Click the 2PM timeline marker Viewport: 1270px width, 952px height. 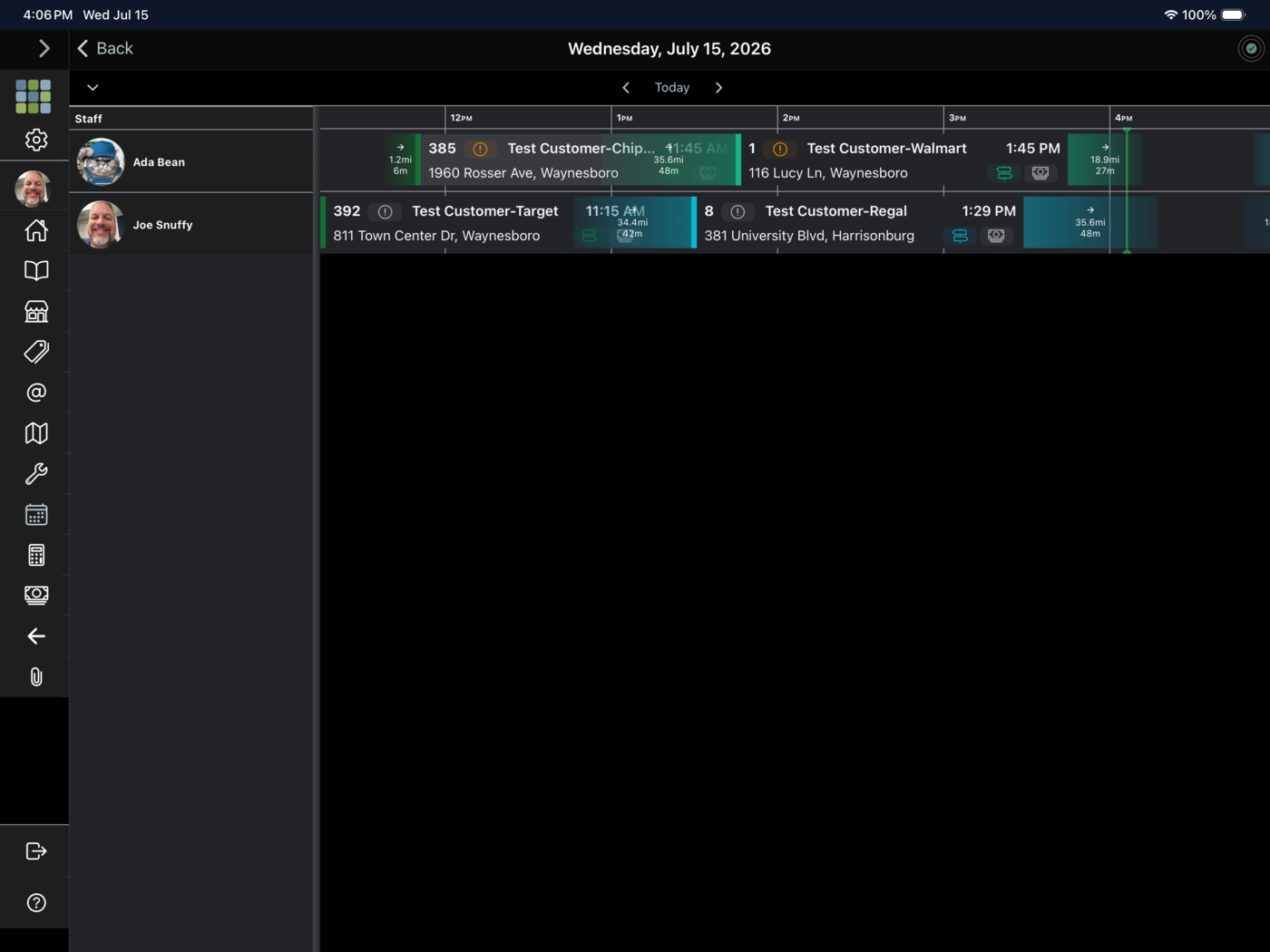pyautogui.click(x=792, y=118)
